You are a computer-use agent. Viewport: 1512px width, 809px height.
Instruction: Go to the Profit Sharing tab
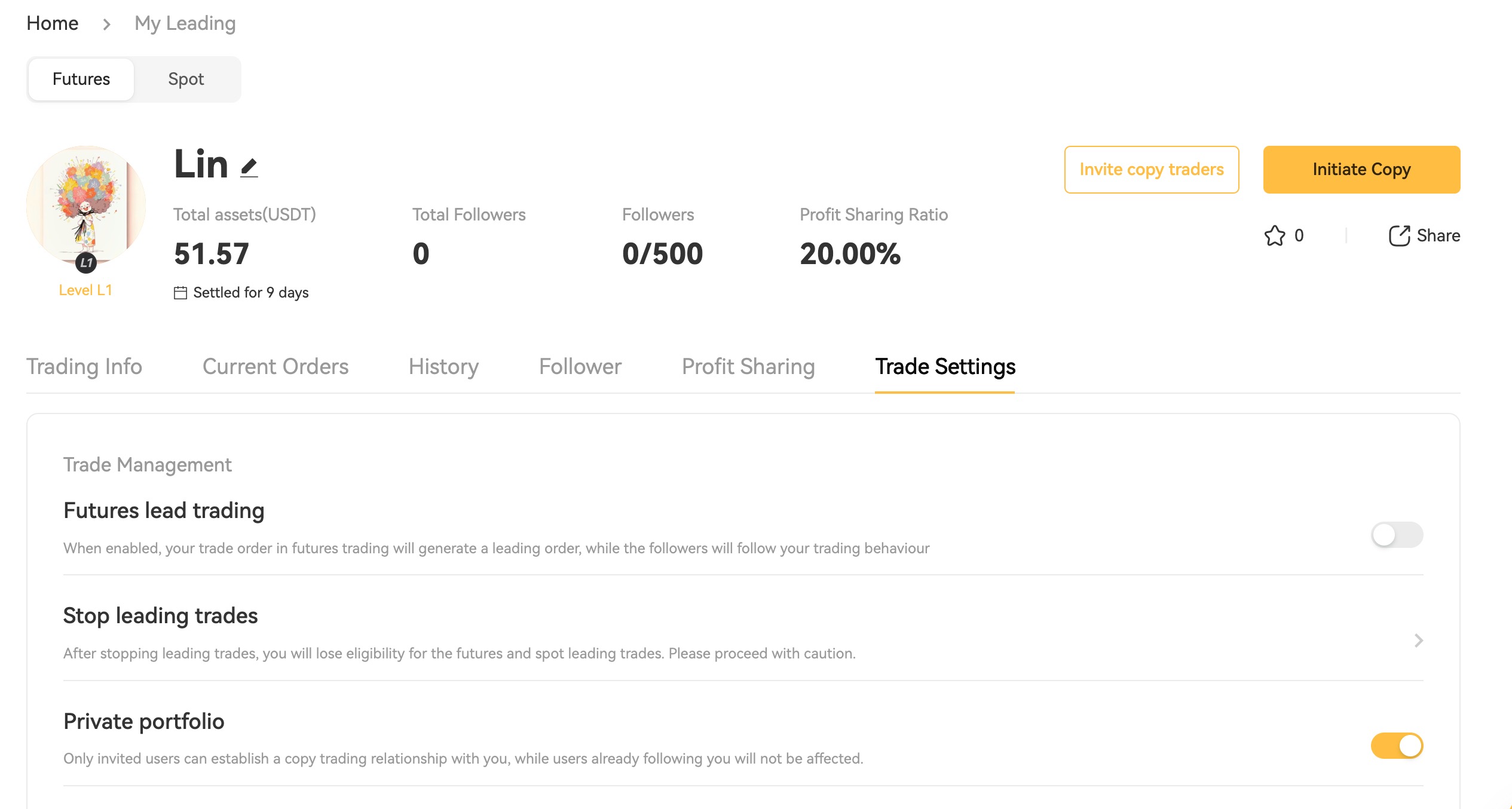tap(748, 366)
